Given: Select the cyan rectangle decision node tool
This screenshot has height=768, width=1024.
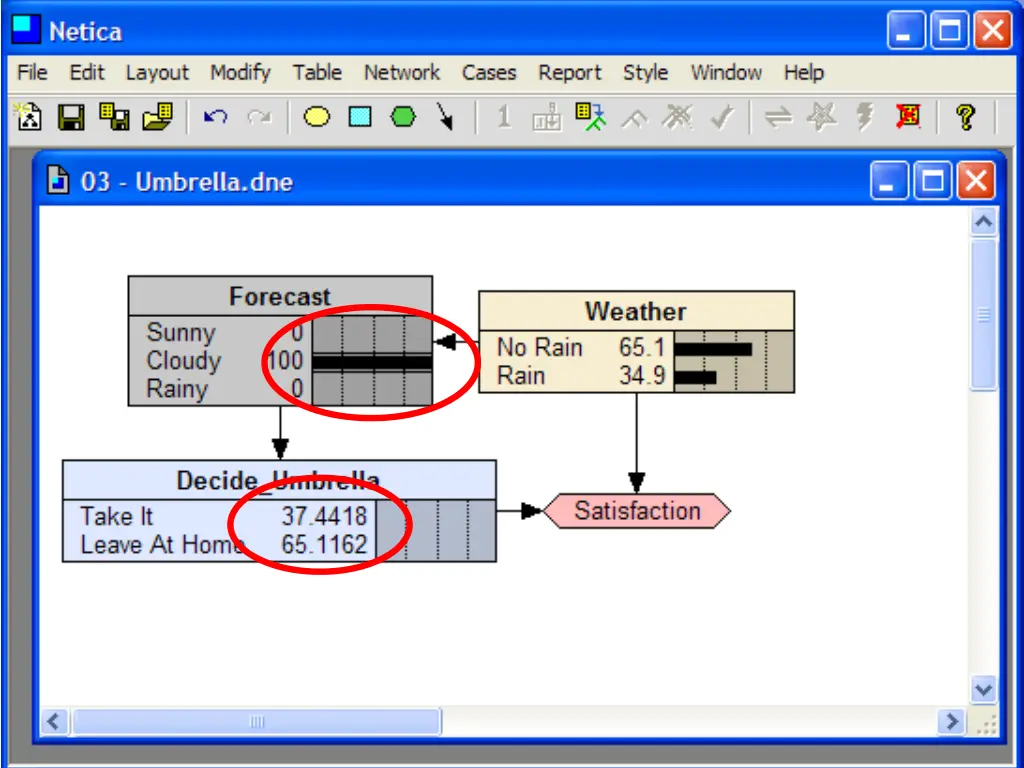Looking at the screenshot, I should [360, 118].
